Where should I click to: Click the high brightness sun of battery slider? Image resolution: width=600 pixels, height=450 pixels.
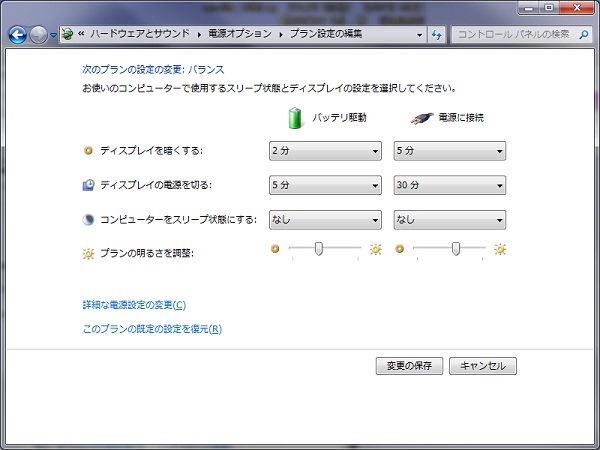[375, 249]
